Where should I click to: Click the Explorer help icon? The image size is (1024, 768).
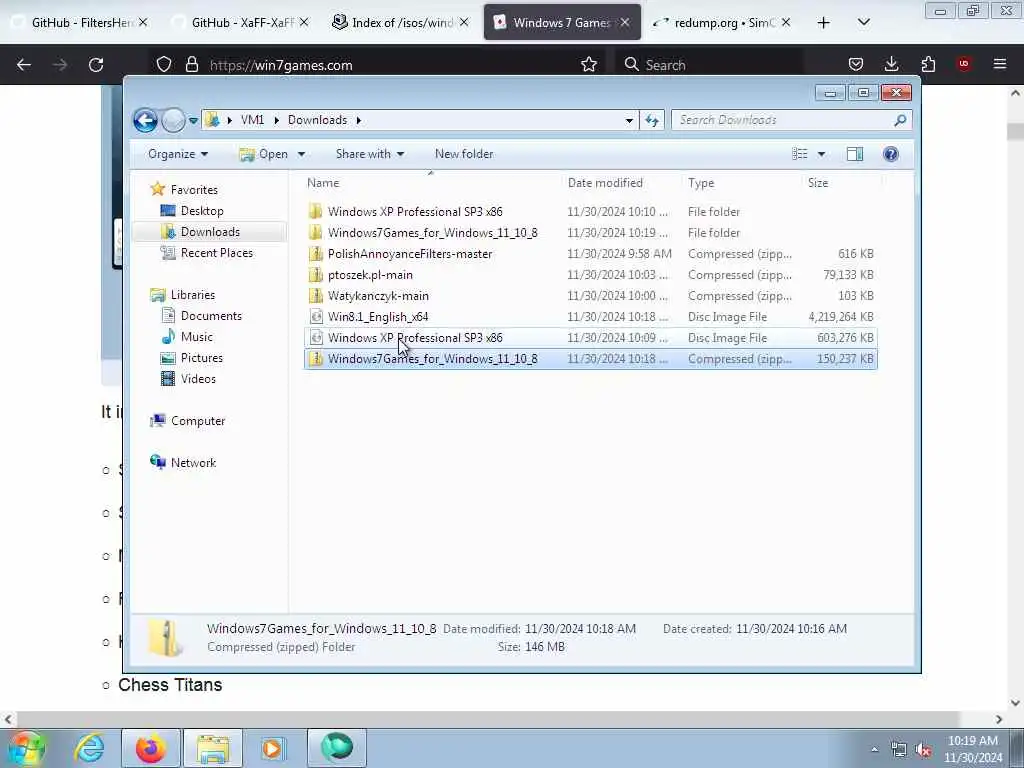coord(891,154)
